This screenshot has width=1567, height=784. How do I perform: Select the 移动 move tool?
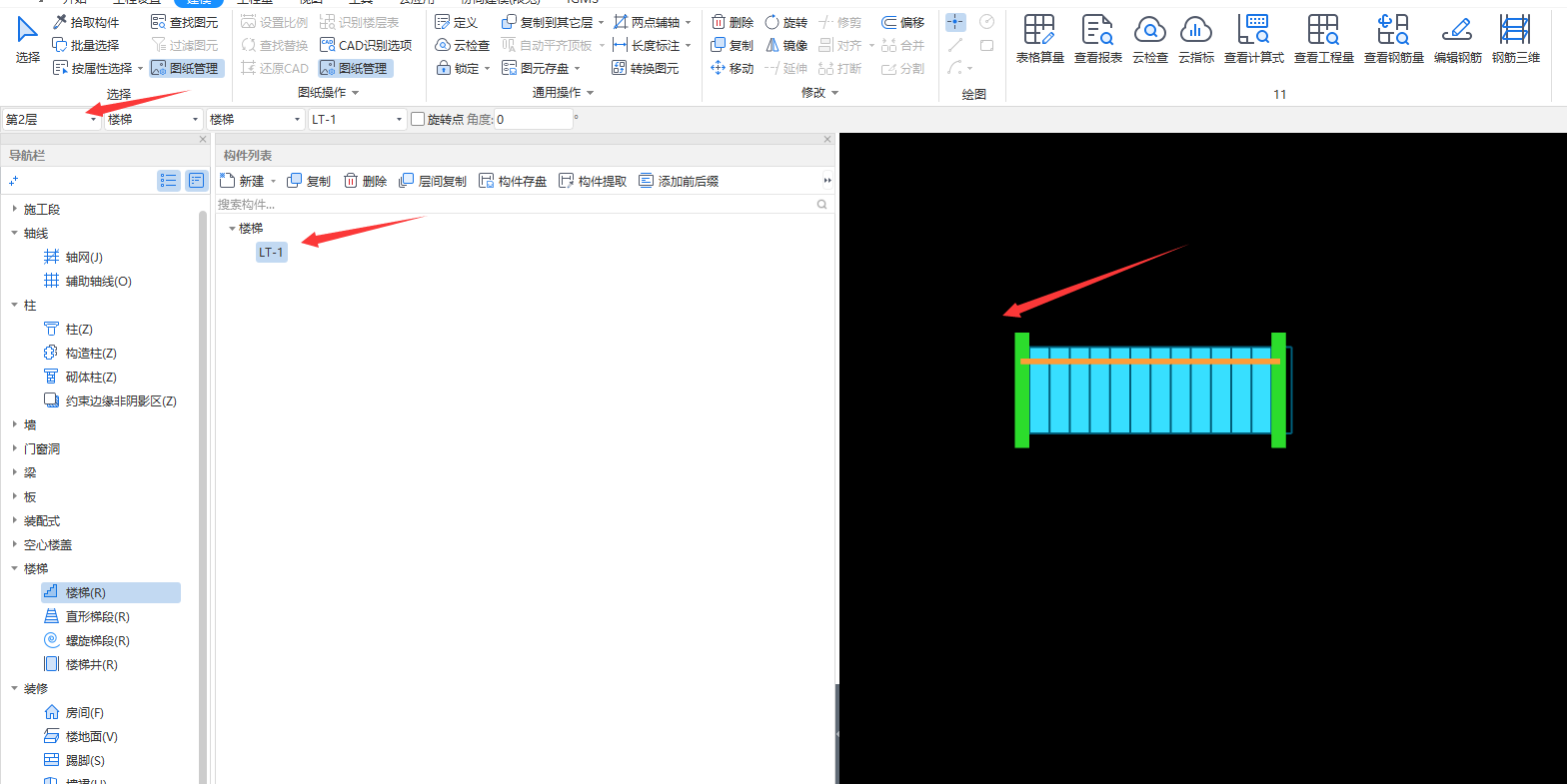733,68
